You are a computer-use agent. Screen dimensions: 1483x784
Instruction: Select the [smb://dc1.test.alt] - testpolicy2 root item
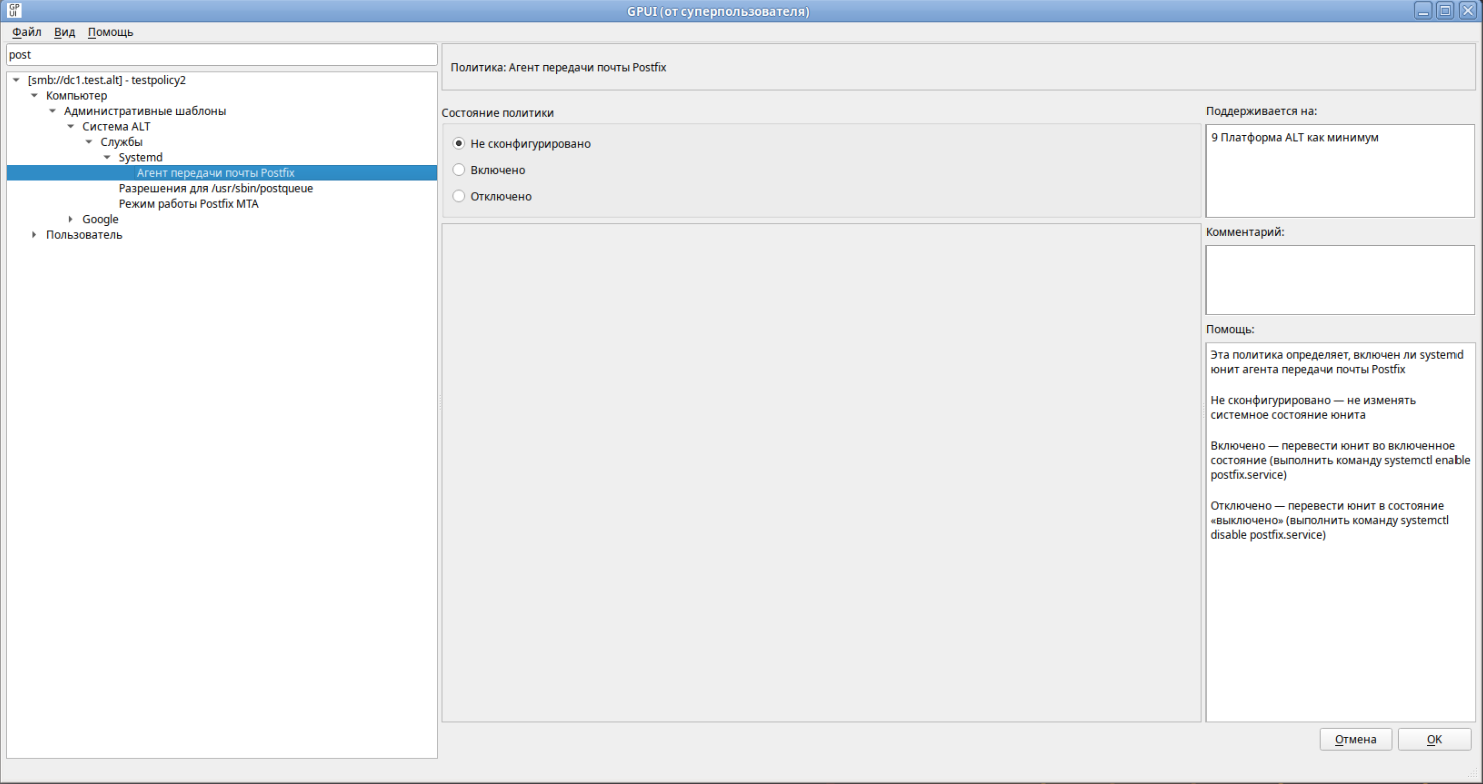[107, 80]
